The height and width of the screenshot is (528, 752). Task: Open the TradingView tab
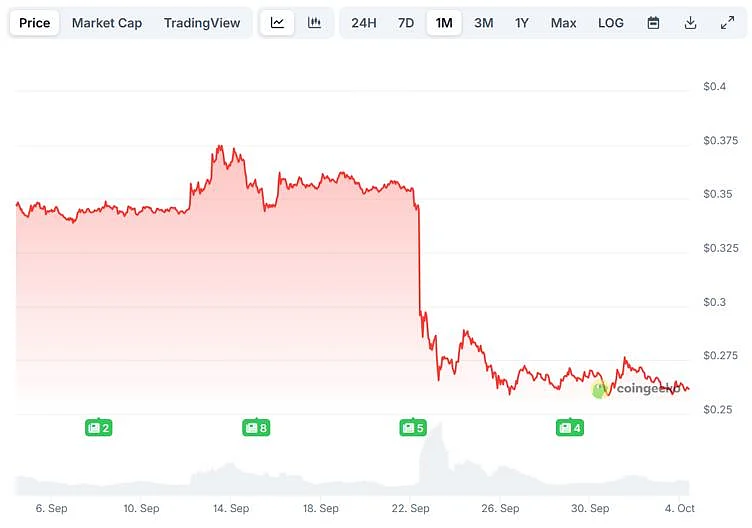203,23
